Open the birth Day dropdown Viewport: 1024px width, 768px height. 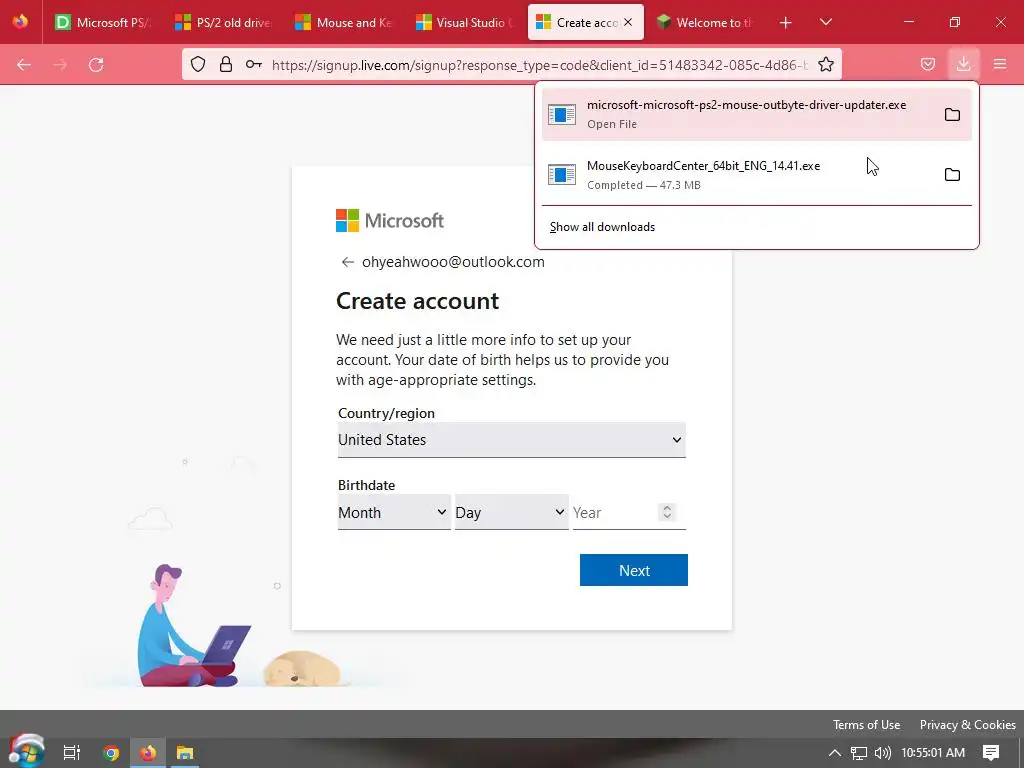(511, 512)
